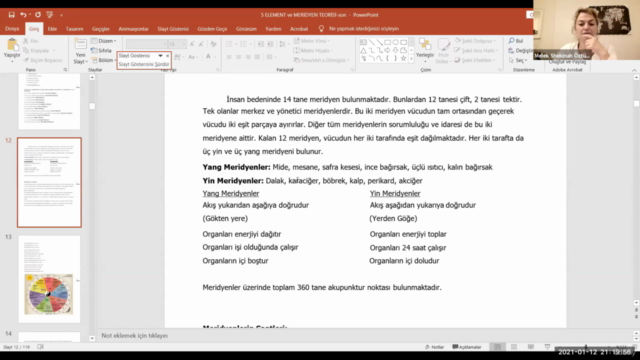The width and height of the screenshot is (640, 360).
Task: Click the Undo arrow icon
Action: (x=23, y=15)
